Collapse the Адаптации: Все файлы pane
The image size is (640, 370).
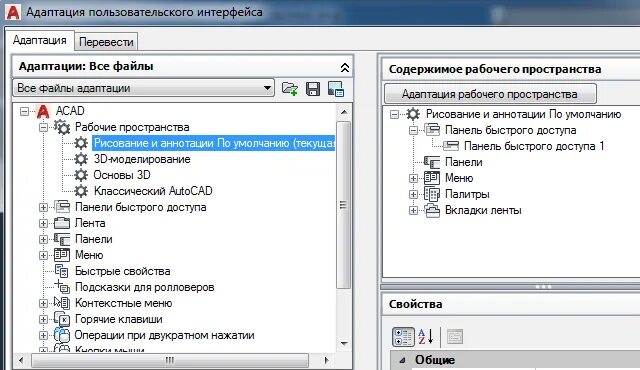(x=345, y=68)
